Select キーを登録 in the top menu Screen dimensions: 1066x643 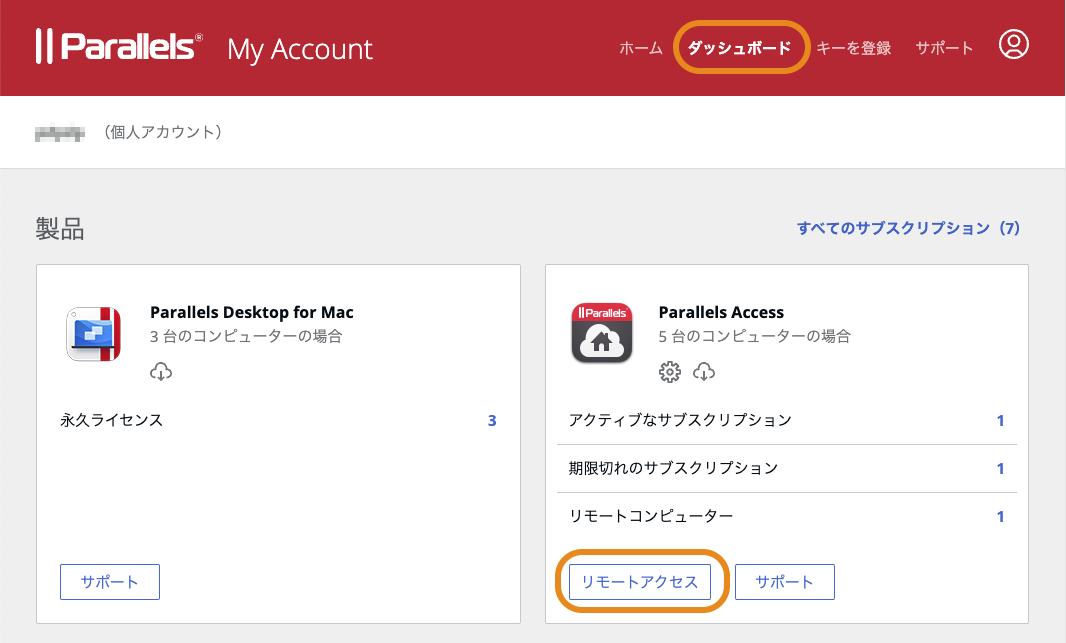tap(853, 47)
